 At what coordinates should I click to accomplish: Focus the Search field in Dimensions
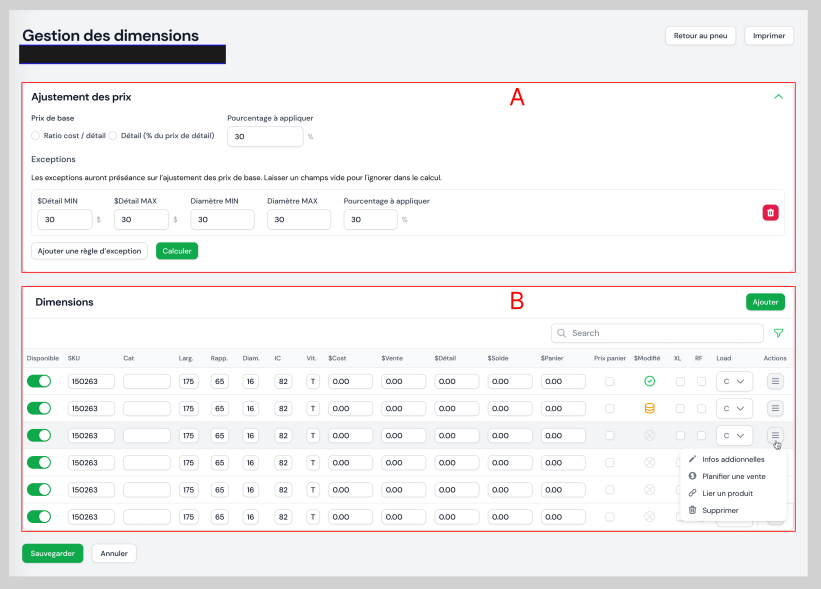(657, 333)
